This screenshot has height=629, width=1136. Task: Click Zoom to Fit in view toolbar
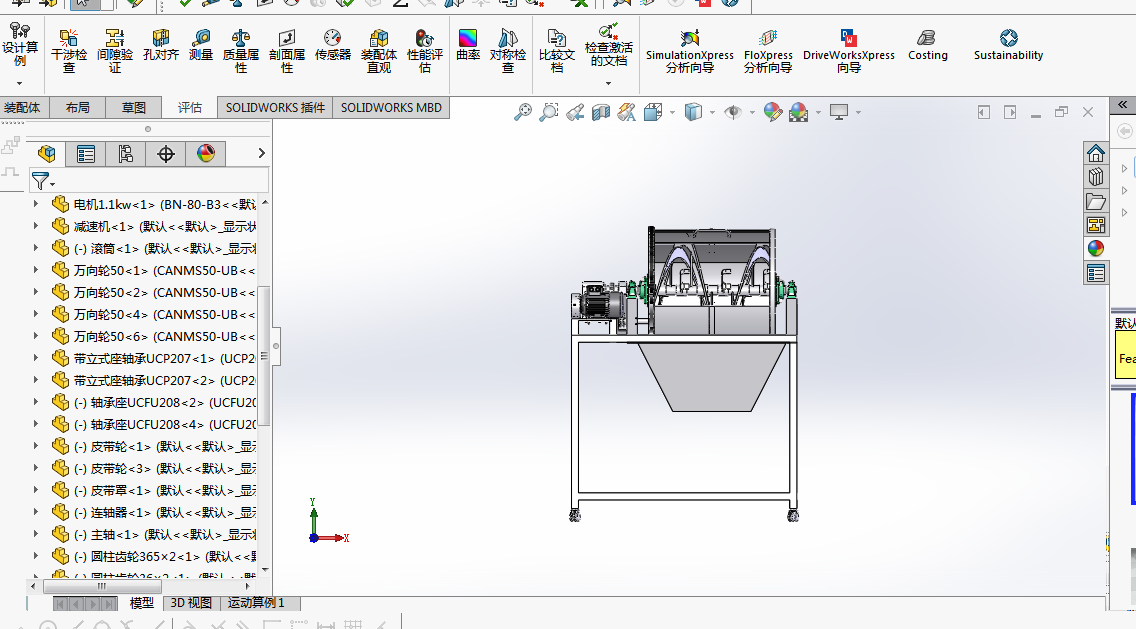coord(522,112)
